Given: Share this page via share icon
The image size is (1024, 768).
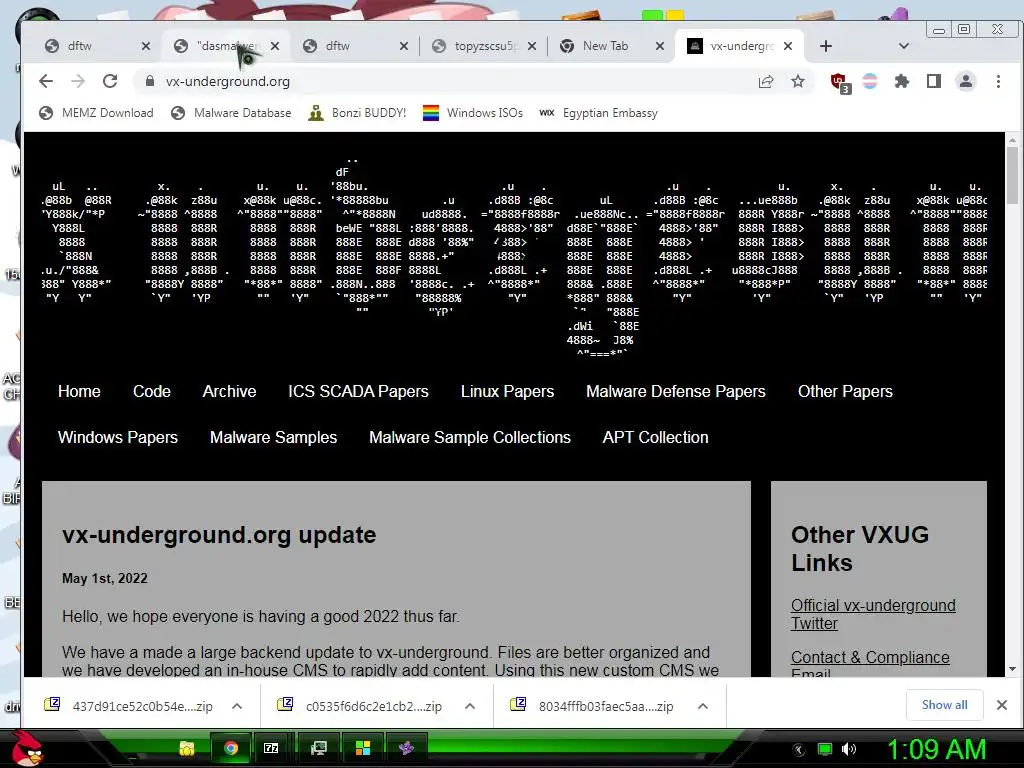Looking at the screenshot, I should click(x=766, y=81).
